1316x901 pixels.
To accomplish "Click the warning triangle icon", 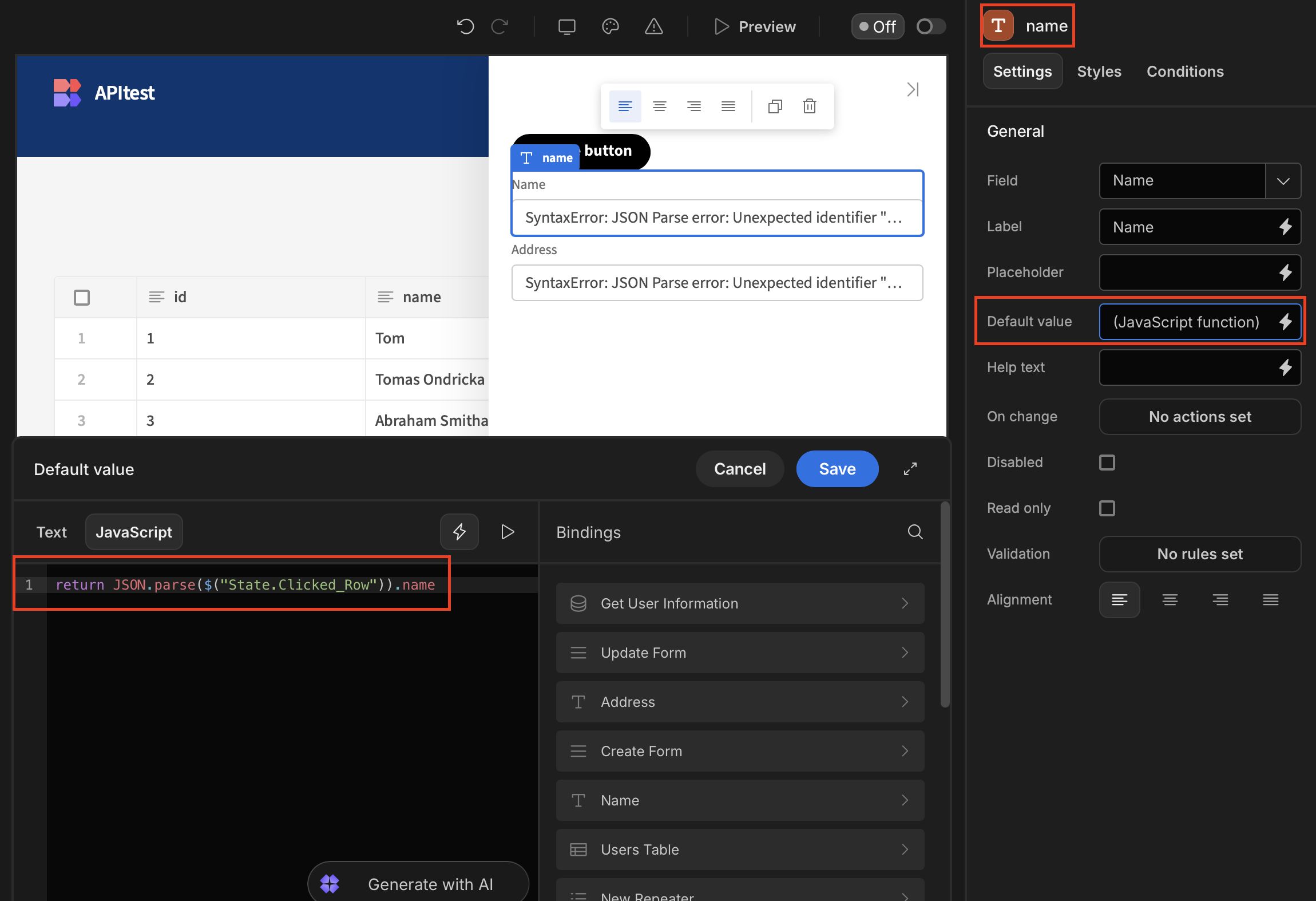I will tap(653, 26).
